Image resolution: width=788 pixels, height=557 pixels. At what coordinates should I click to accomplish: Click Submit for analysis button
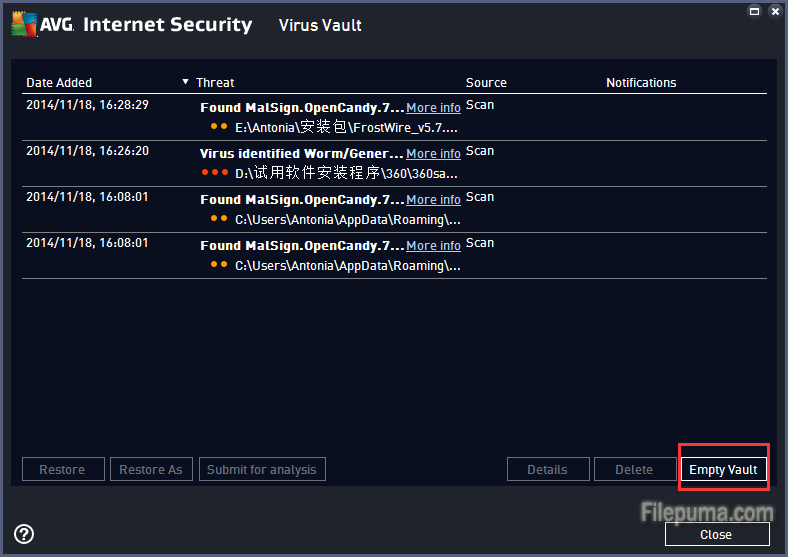point(262,469)
